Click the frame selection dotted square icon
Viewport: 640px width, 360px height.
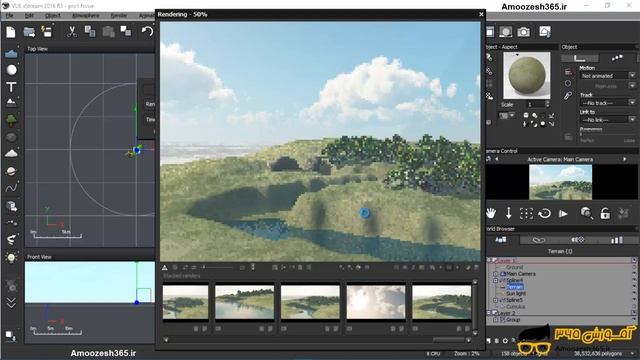click(x=526, y=213)
